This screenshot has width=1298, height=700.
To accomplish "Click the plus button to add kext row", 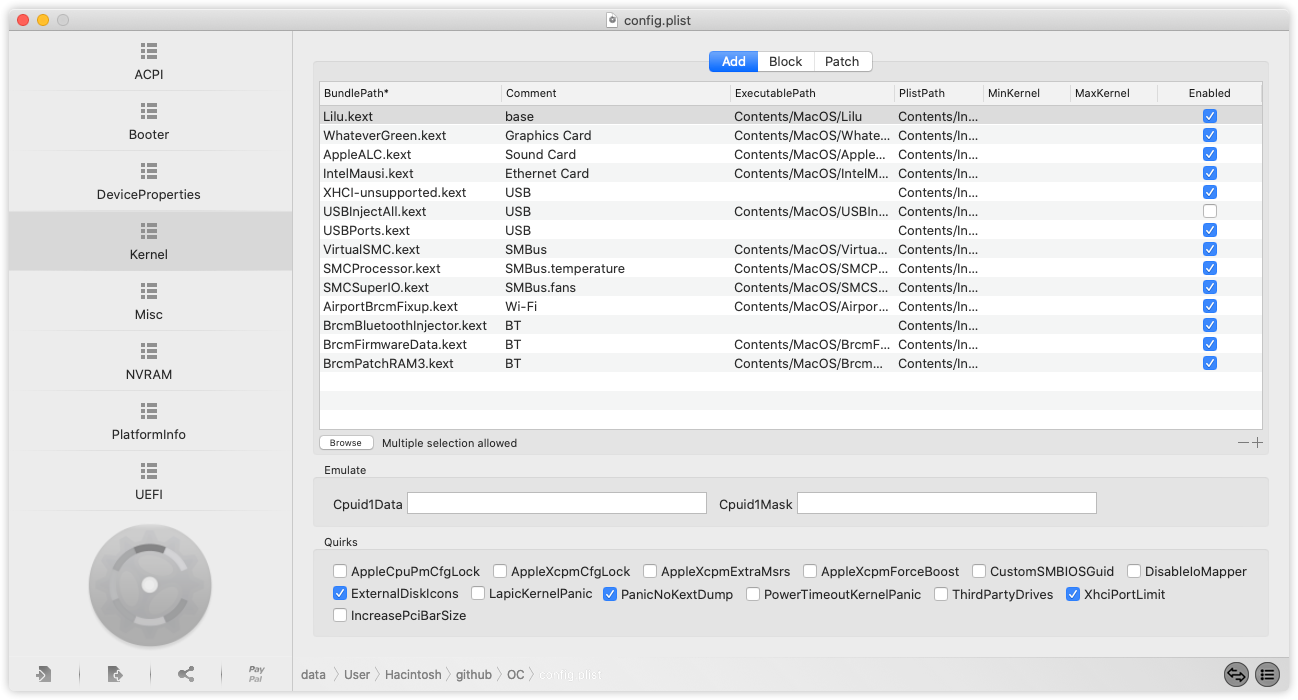I will [x=1257, y=443].
